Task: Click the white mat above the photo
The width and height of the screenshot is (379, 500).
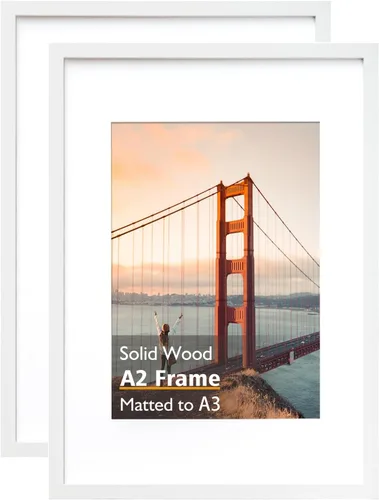Action: pos(213,91)
